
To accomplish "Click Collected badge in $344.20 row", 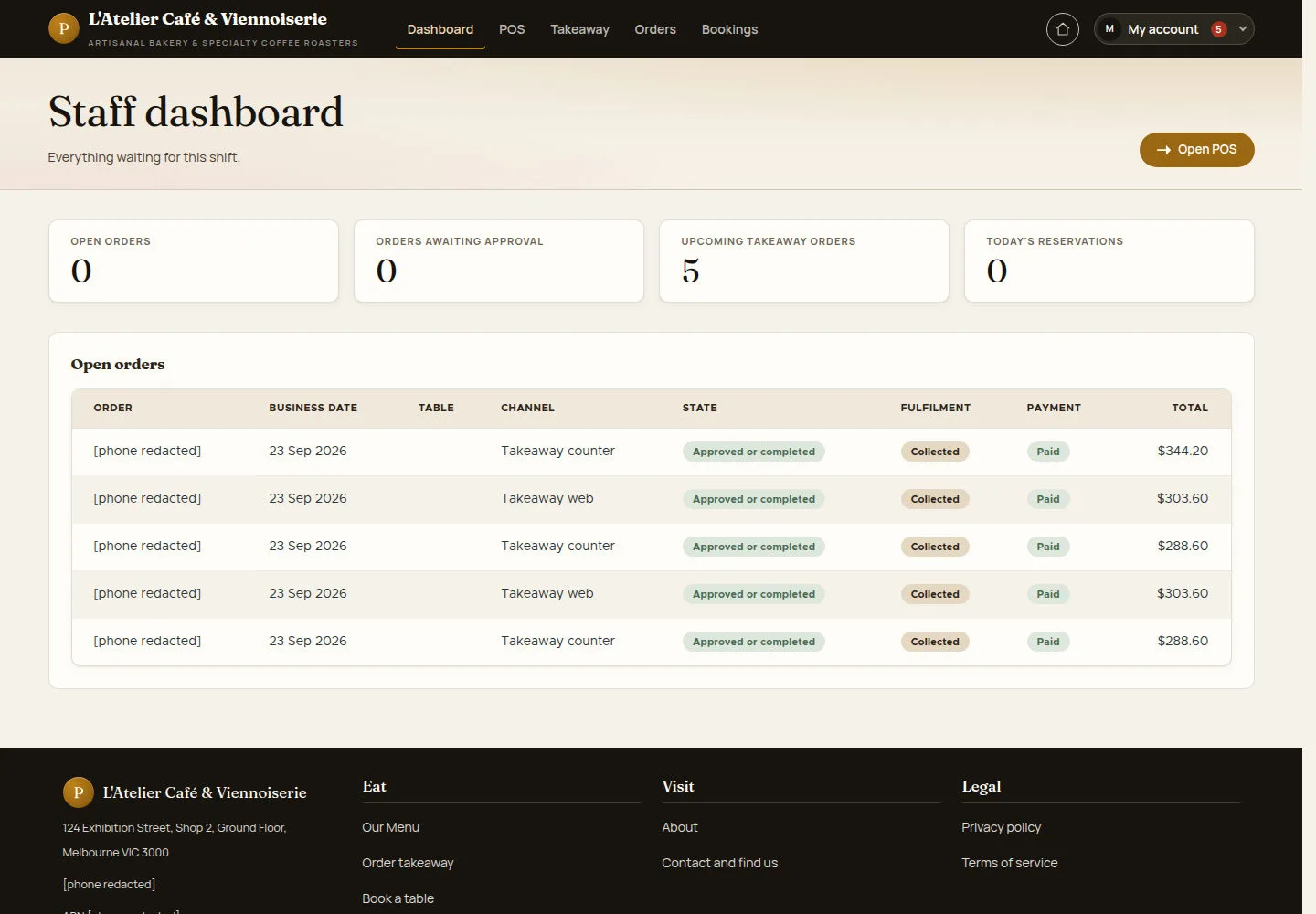I will [x=935, y=452].
